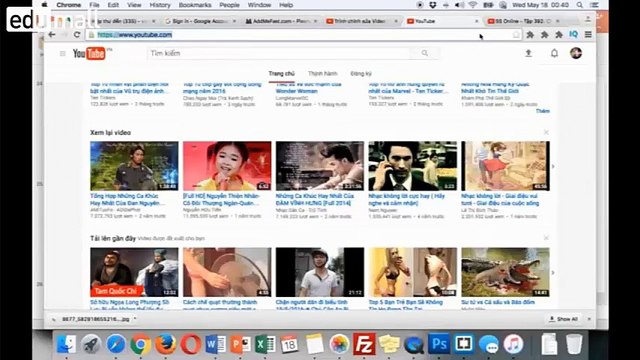Open the account avatar menu
The height and width of the screenshot is (360, 640).
pos(576,53)
